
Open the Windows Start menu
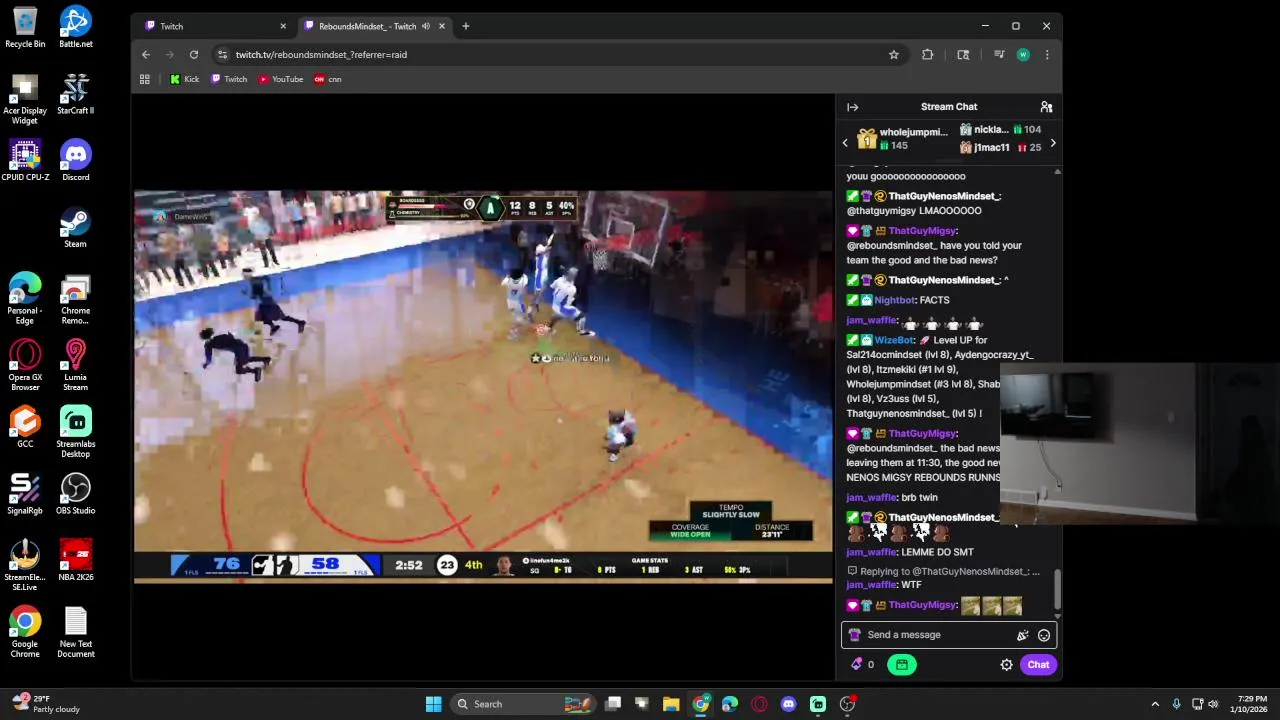click(433, 704)
